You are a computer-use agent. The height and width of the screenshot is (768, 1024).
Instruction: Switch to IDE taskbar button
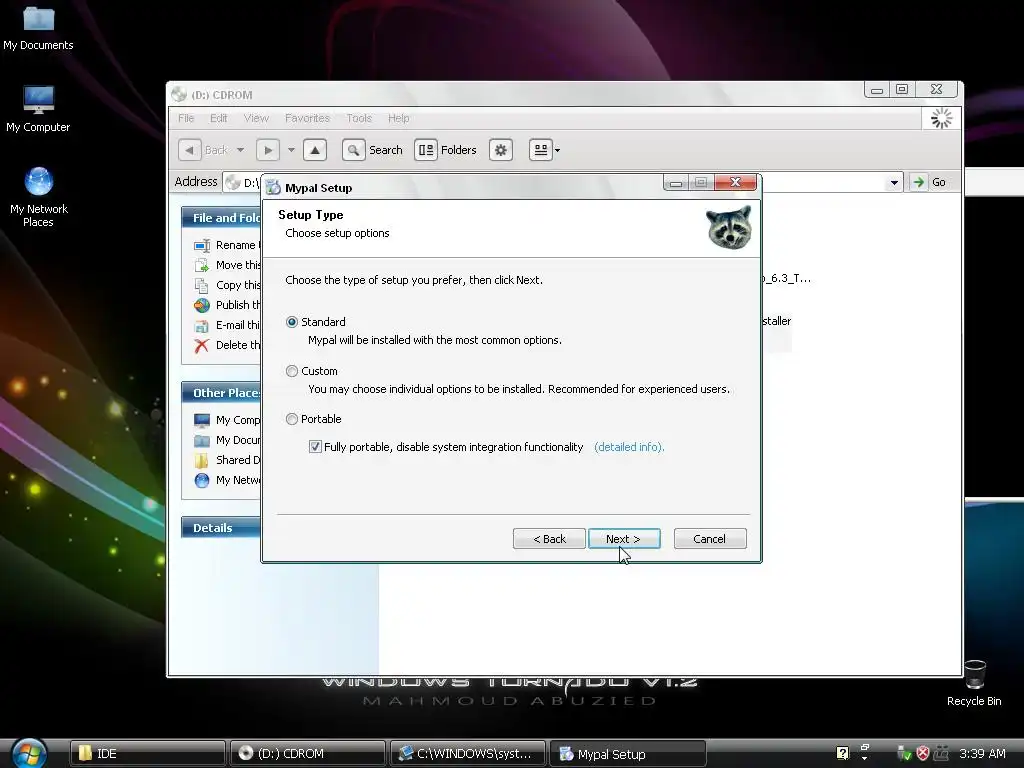pos(148,754)
